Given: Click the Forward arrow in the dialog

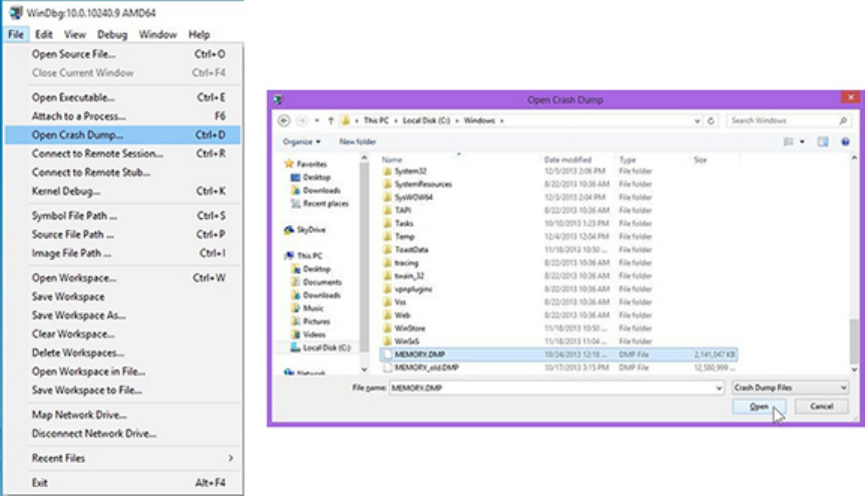Looking at the screenshot, I should [x=302, y=120].
